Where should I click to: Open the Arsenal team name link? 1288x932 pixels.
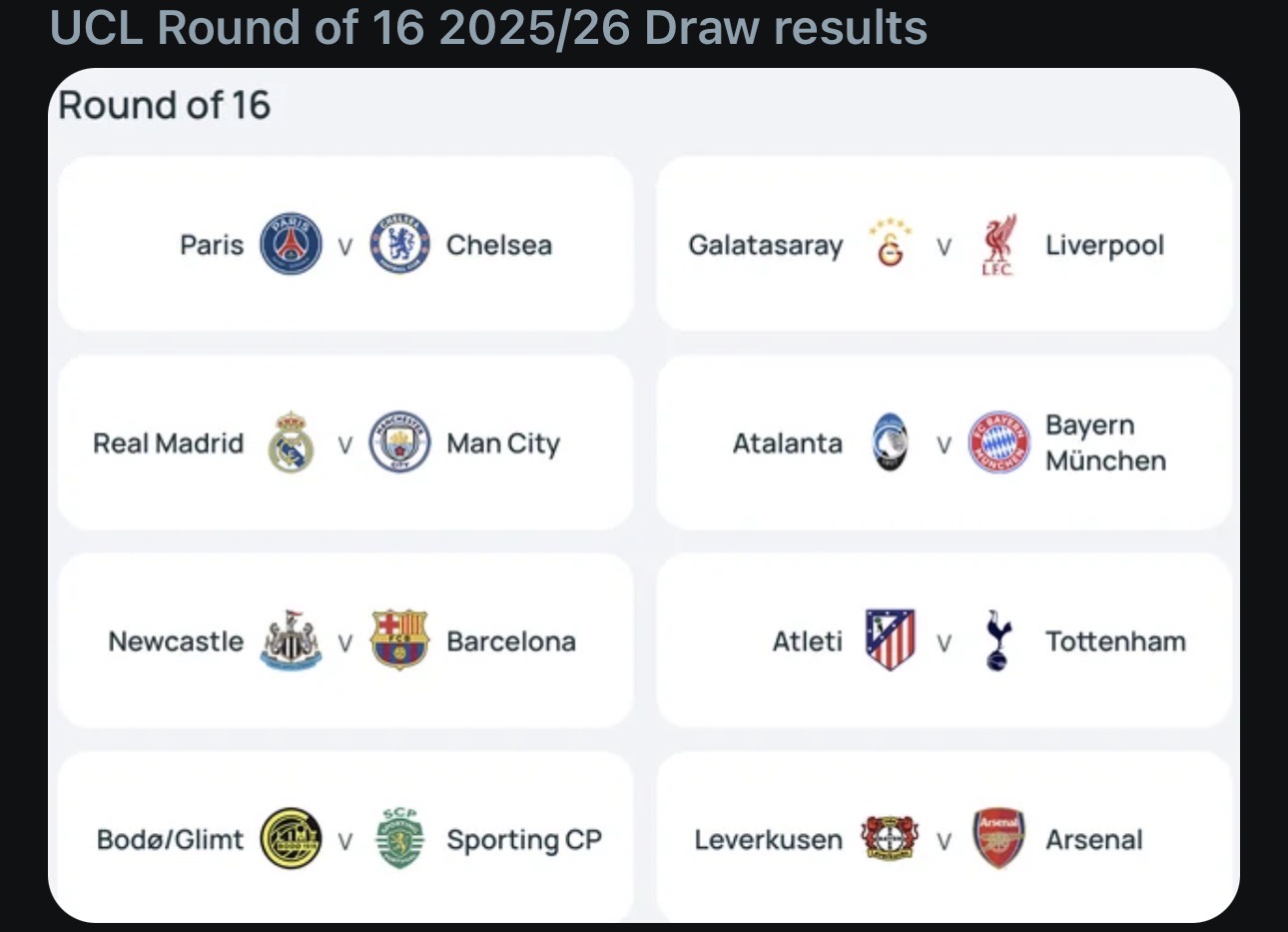click(1093, 840)
